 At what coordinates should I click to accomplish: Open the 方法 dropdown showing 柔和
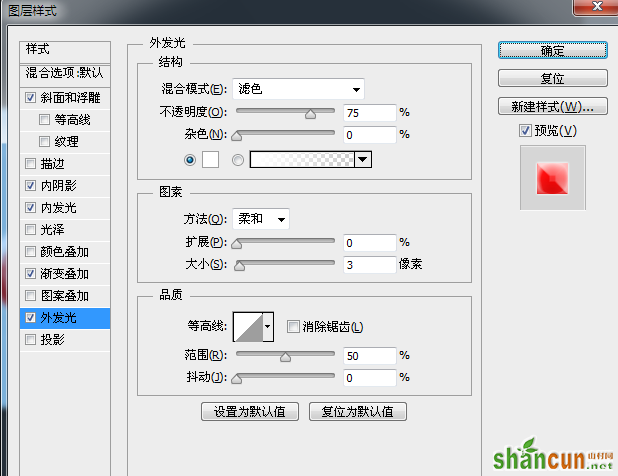tap(261, 219)
